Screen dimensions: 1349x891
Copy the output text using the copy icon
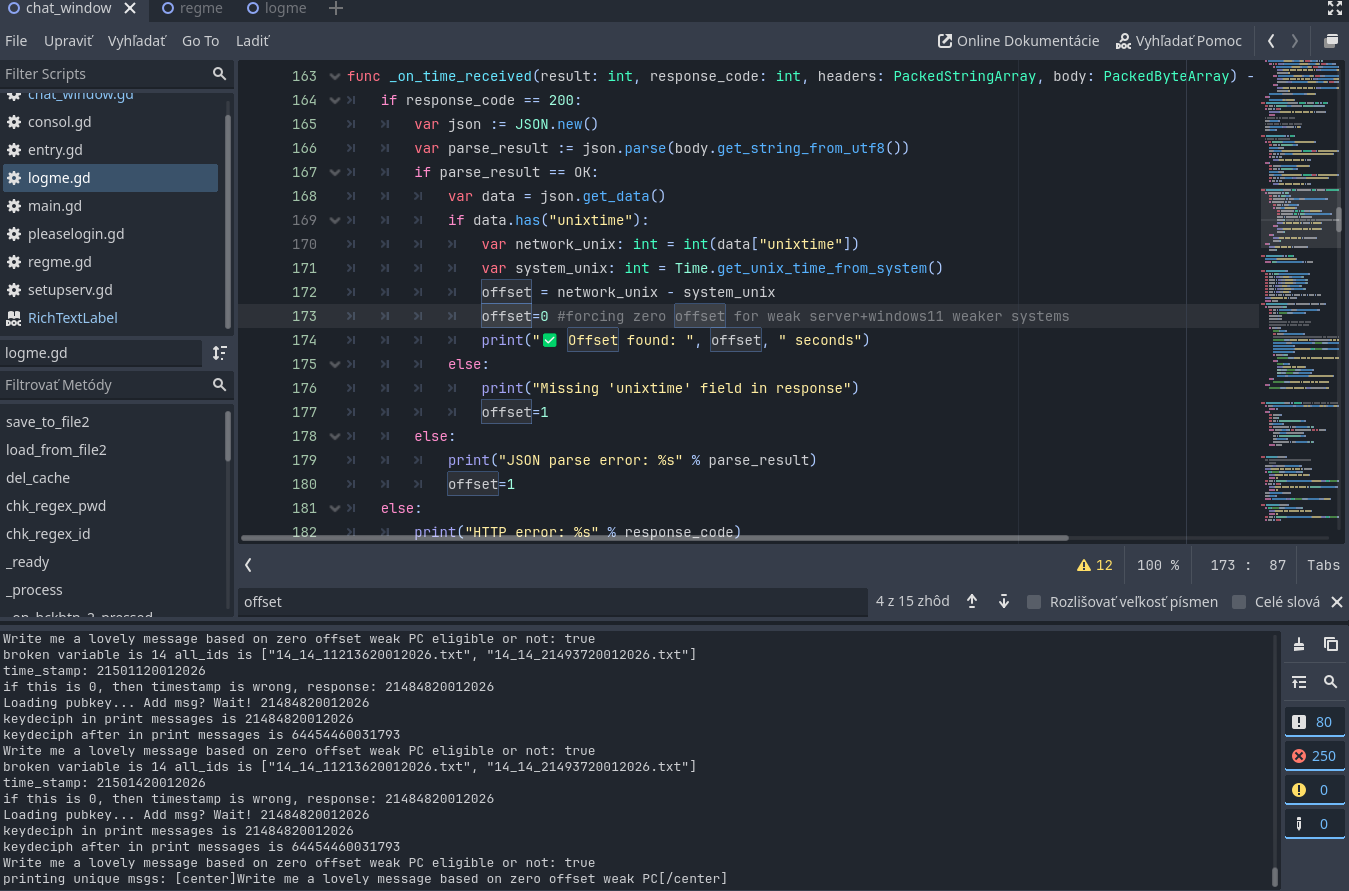[1330, 644]
